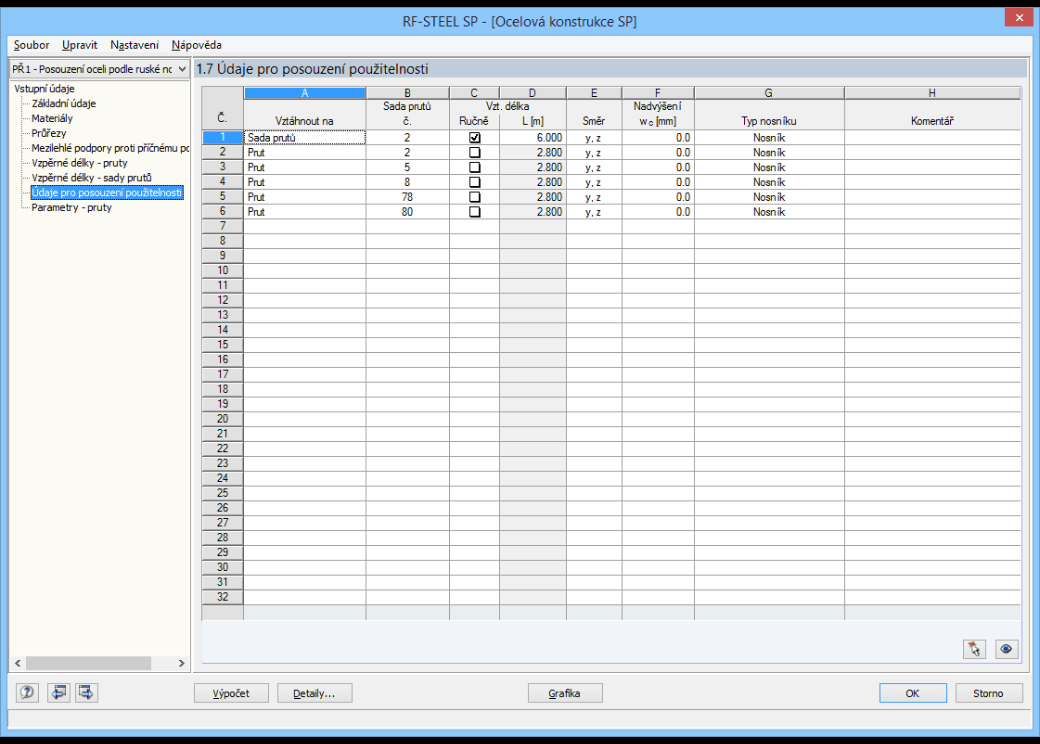Select Údaje pro posouzení použitelnosti item
Viewport: 1040px width, 744px height.
pyautogui.click(x=107, y=192)
